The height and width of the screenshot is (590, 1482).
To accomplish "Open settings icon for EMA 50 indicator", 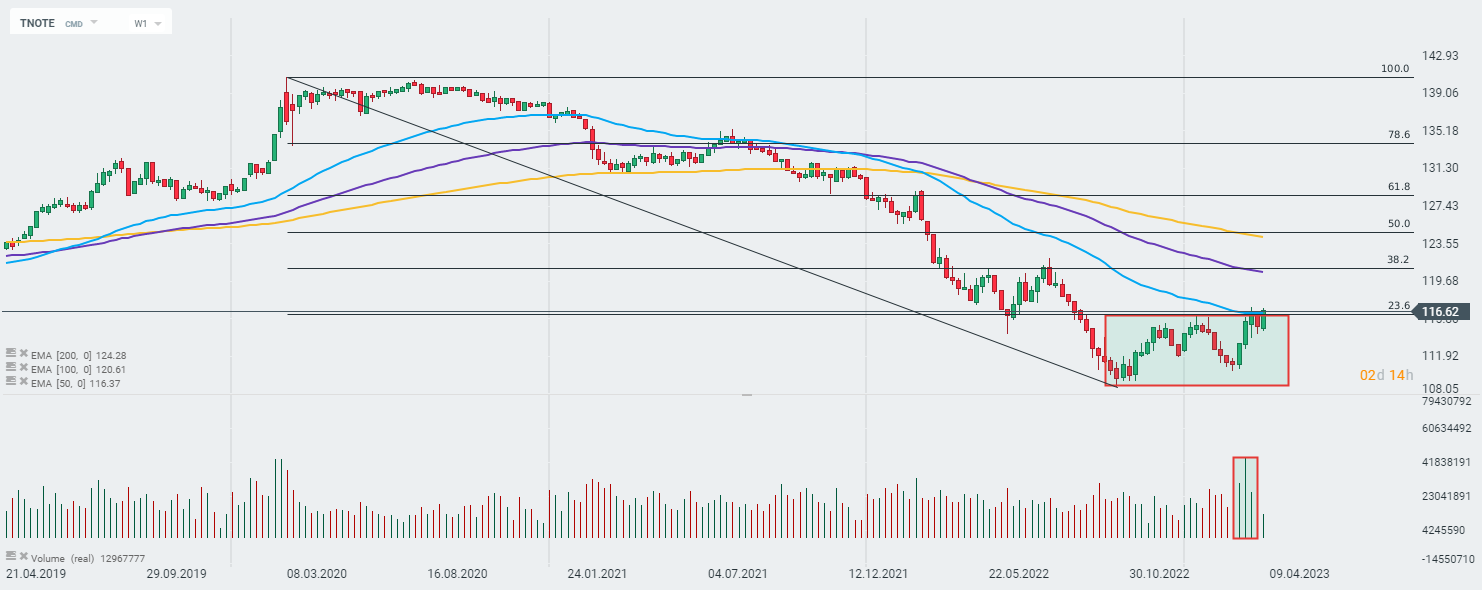I will point(10,382).
